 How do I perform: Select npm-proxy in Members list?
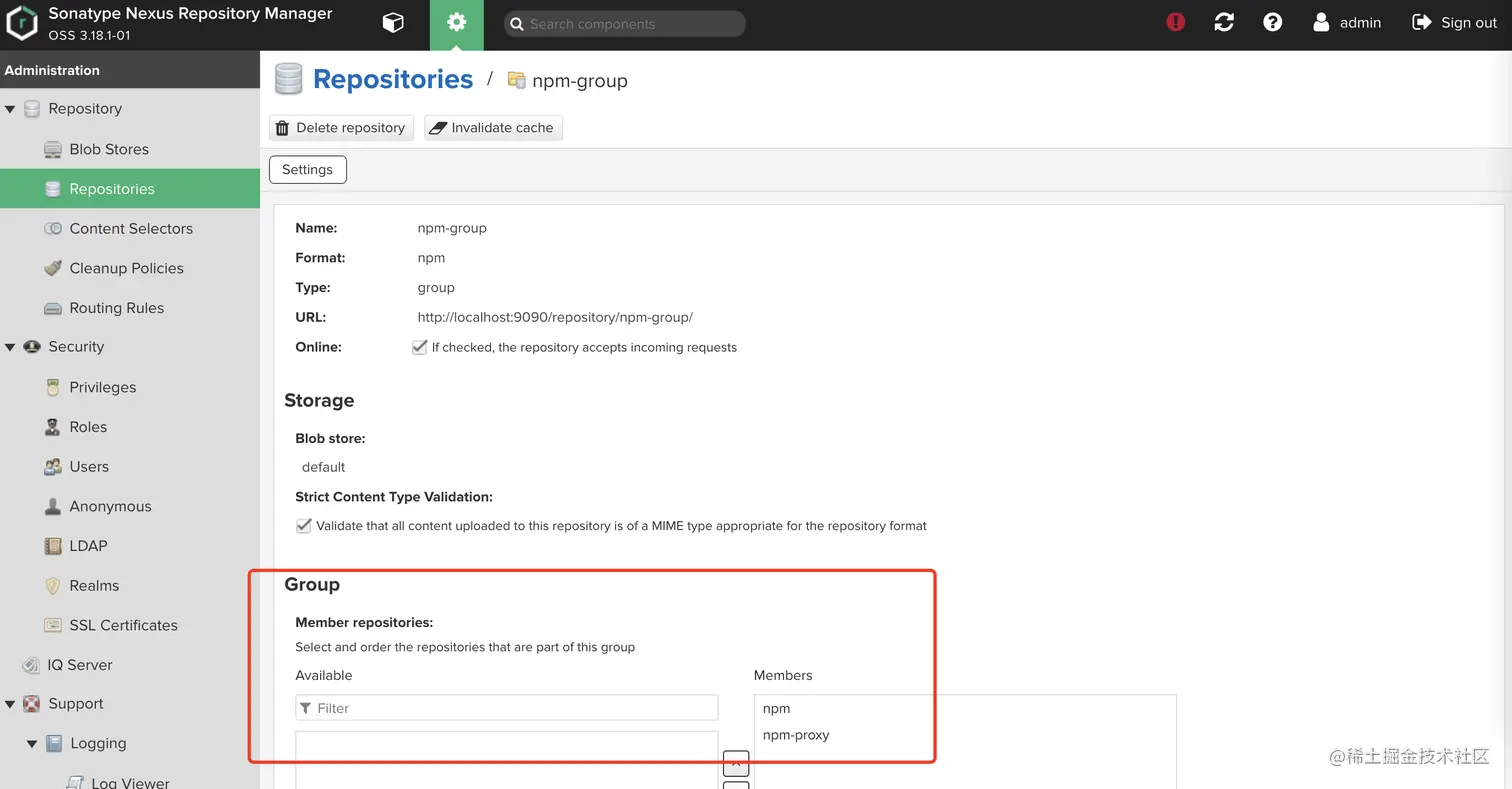796,735
